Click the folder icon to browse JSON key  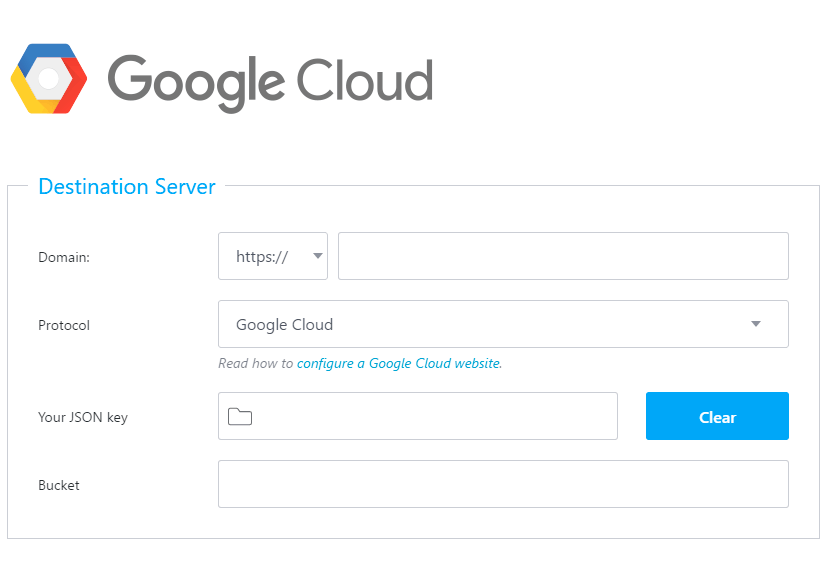(240, 416)
